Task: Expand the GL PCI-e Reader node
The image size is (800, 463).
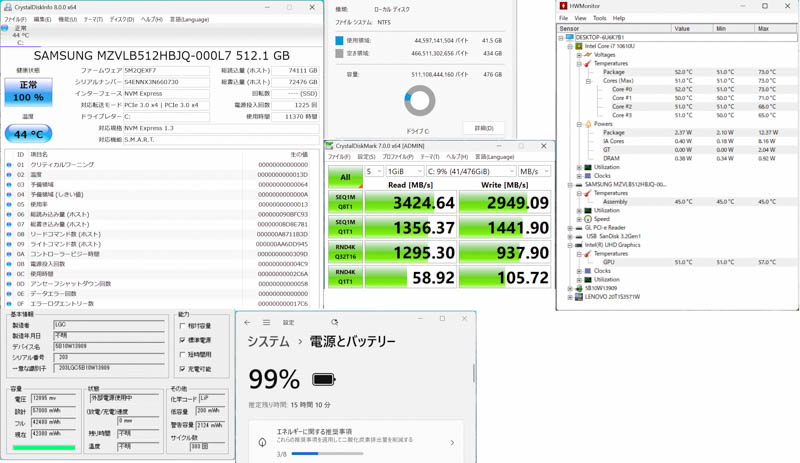Action: pyautogui.click(x=570, y=228)
